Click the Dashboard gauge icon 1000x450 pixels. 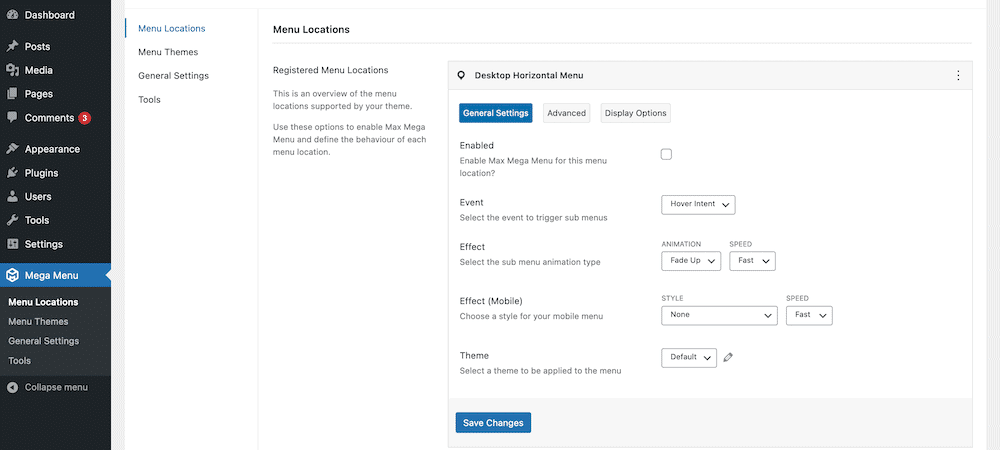coord(12,15)
